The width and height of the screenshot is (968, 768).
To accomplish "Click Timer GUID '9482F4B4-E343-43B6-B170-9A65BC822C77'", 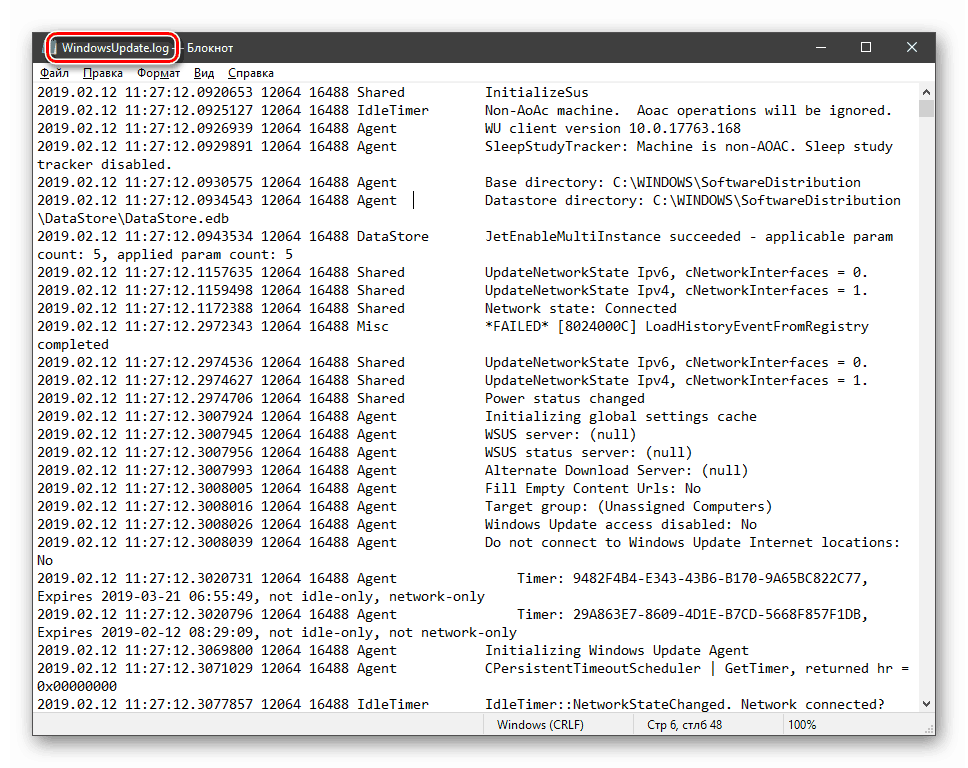I will tap(716, 578).
